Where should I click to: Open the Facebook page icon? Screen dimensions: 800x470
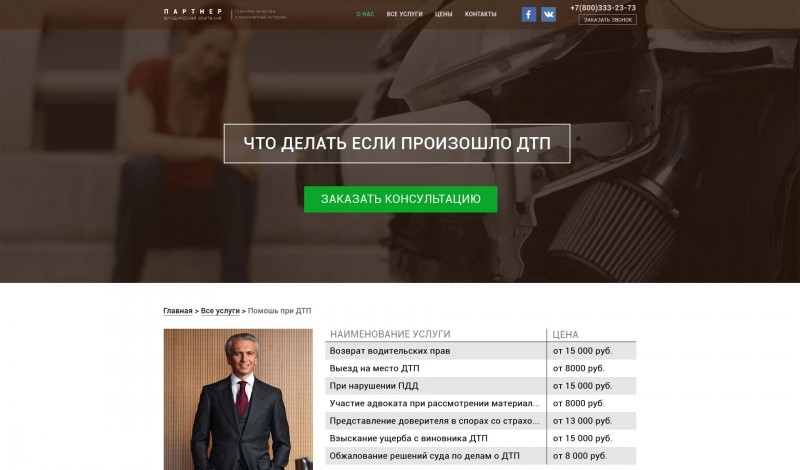click(x=529, y=14)
